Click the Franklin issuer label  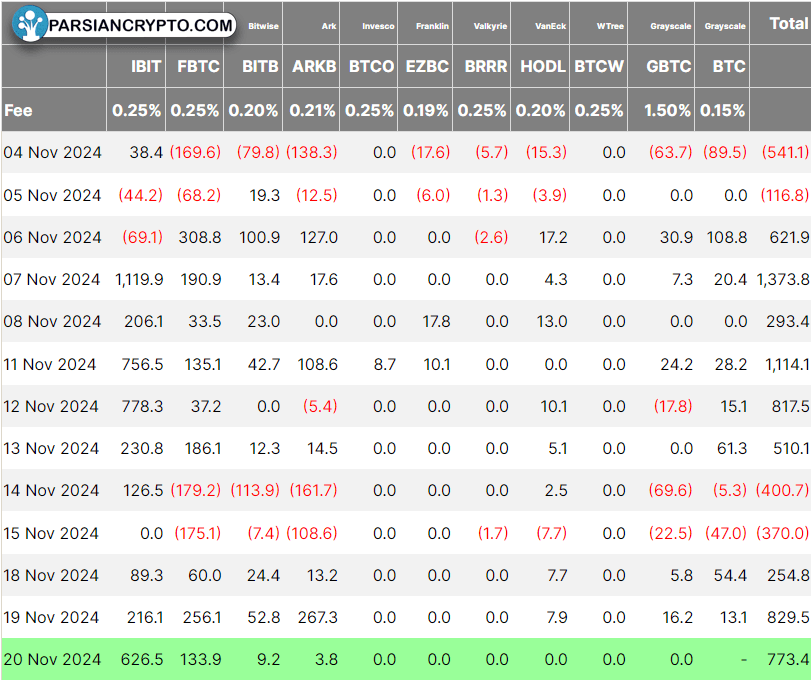[x=432, y=26]
